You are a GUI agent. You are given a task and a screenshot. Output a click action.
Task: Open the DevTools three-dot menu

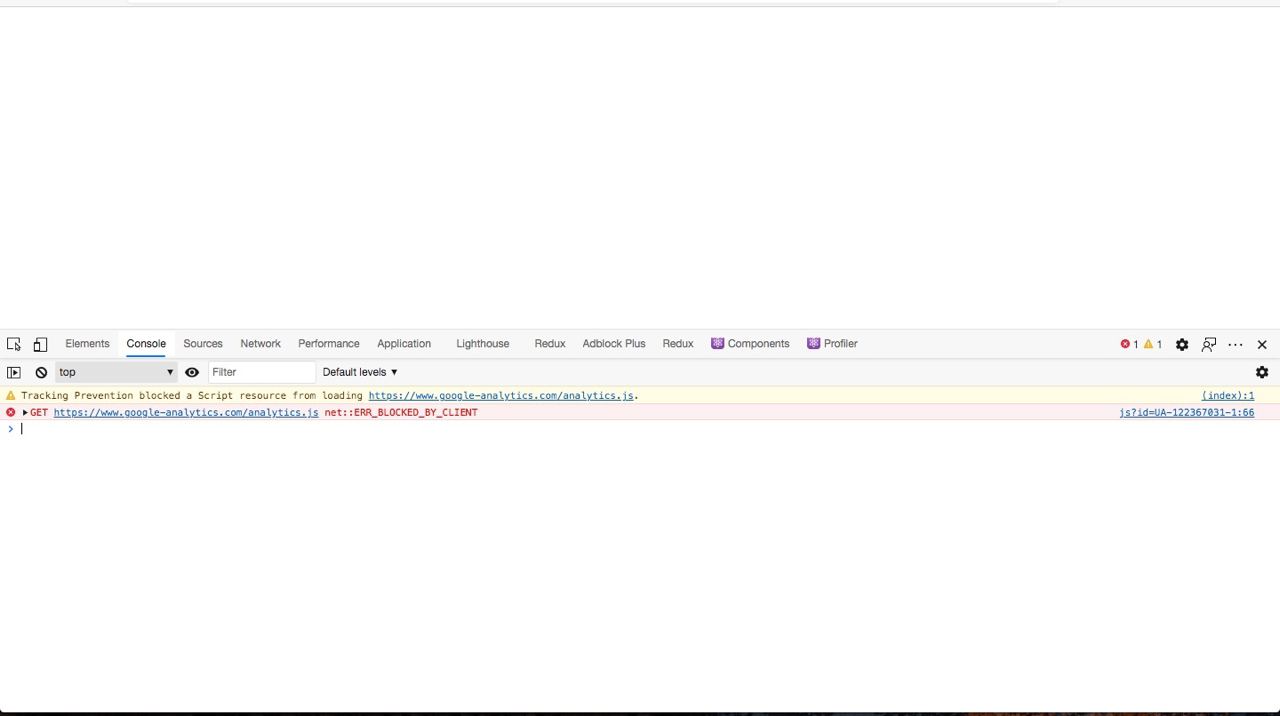1236,344
